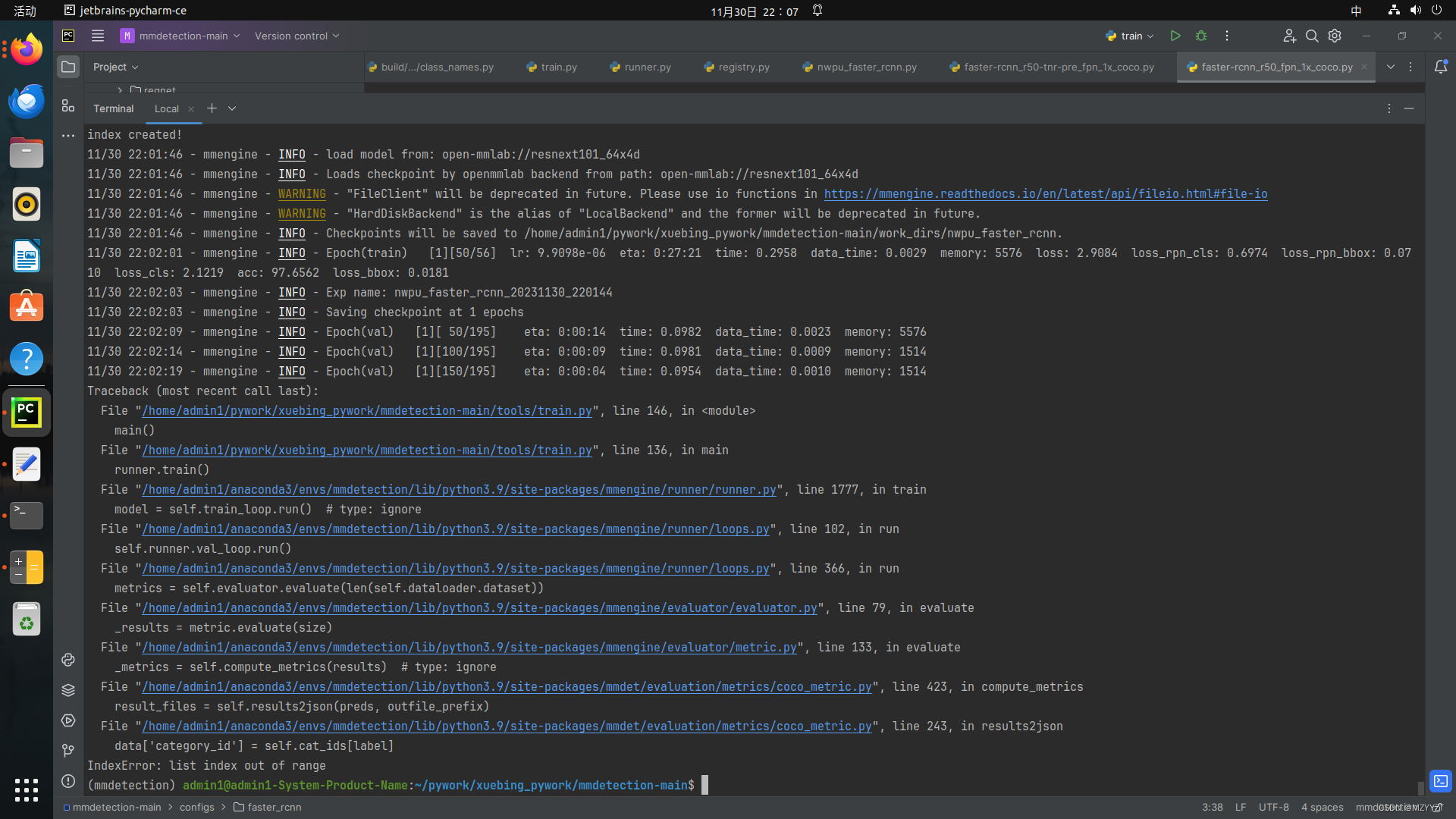Click the Debug bug icon
Image resolution: width=1456 pixels, height=819 pixels.
(x=1201, y=36)
